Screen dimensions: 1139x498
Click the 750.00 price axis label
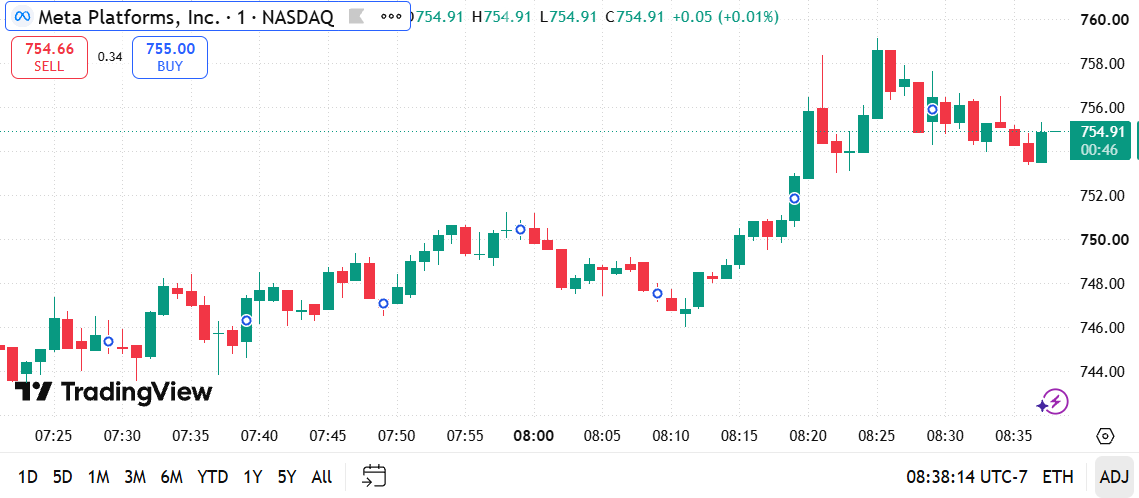coord(1102,240)
